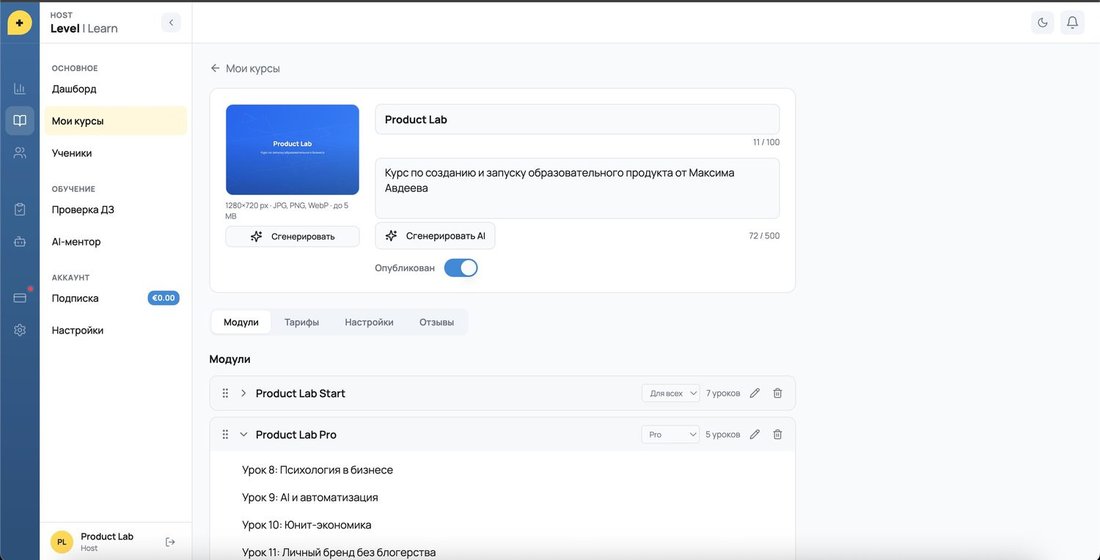The image size is (1100, 560).
Task: Open the dashboard bar-chart rail icon
Action: tap(20, 89)
